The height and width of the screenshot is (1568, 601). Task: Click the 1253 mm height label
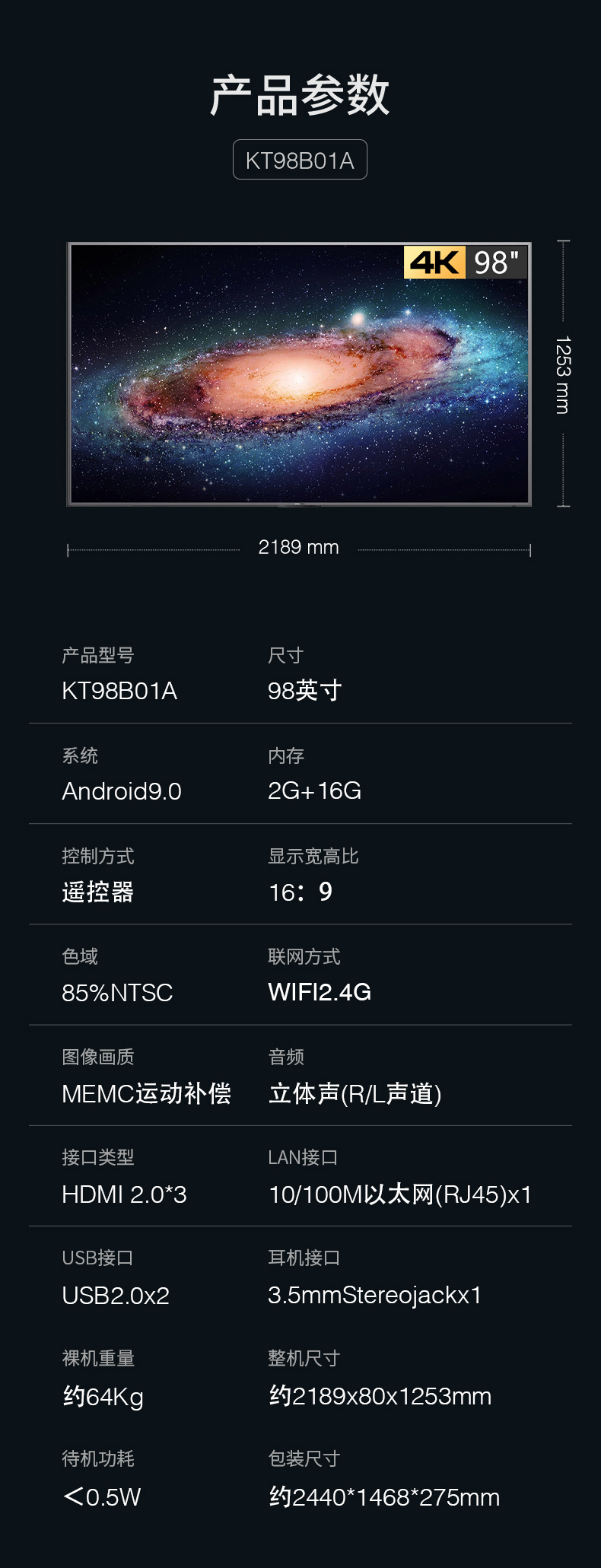point(562,375)
